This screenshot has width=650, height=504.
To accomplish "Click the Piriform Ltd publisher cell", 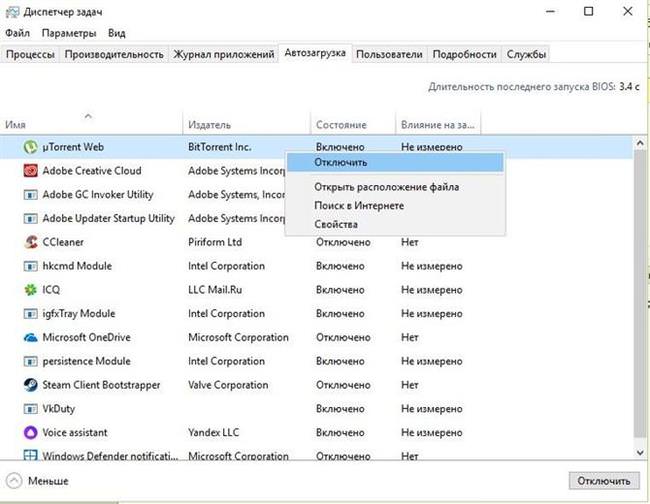I will [x=215, y=242].
